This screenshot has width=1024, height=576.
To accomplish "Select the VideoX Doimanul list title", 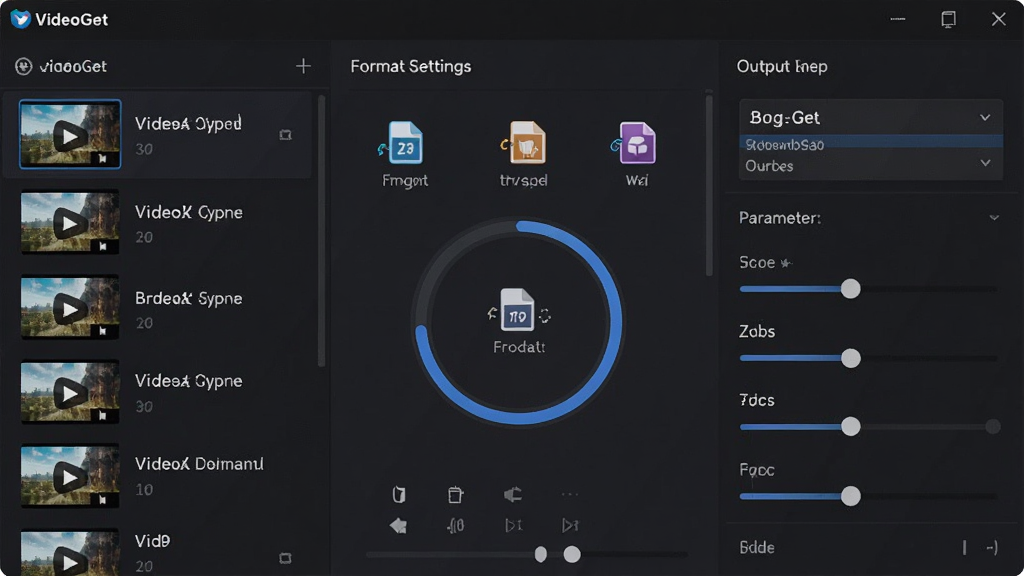I will pyautogui.click(x=199, y=464).
